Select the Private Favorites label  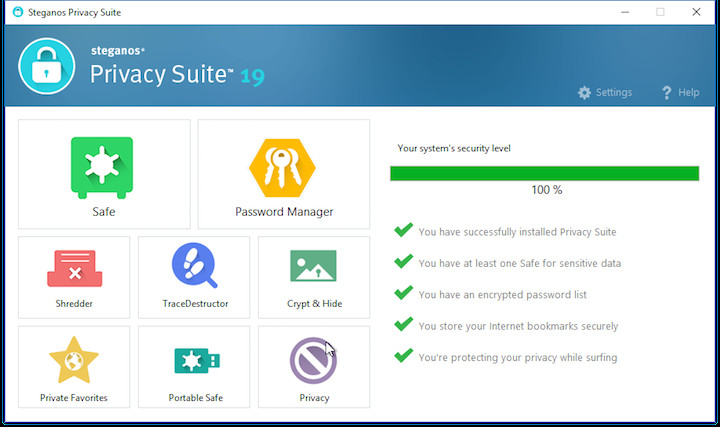pos(73,398)
